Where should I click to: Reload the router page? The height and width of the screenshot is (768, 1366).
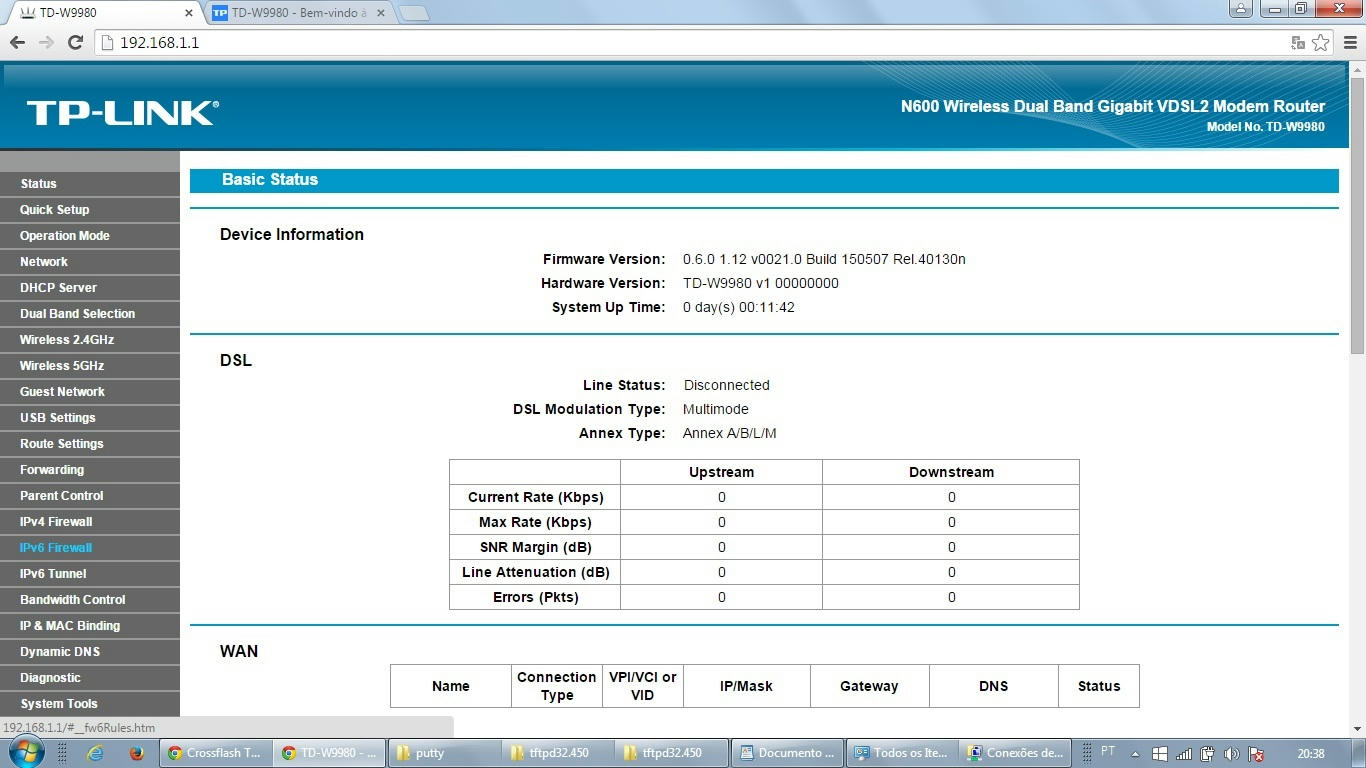[x=75, y=42]
